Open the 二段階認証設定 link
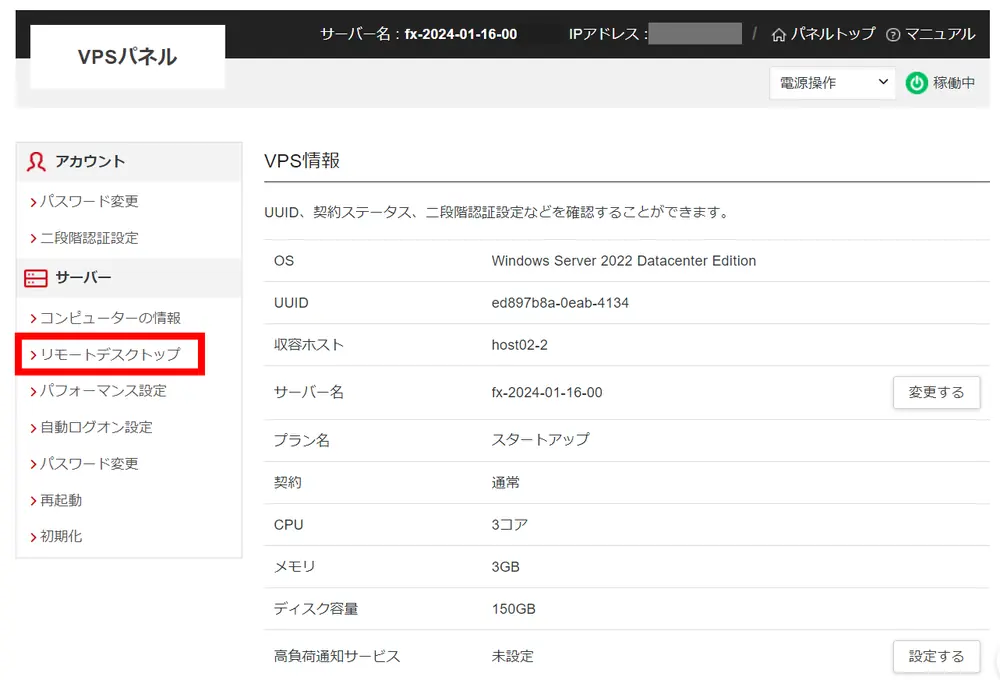The image size is (1000, 680). (90, 238)
